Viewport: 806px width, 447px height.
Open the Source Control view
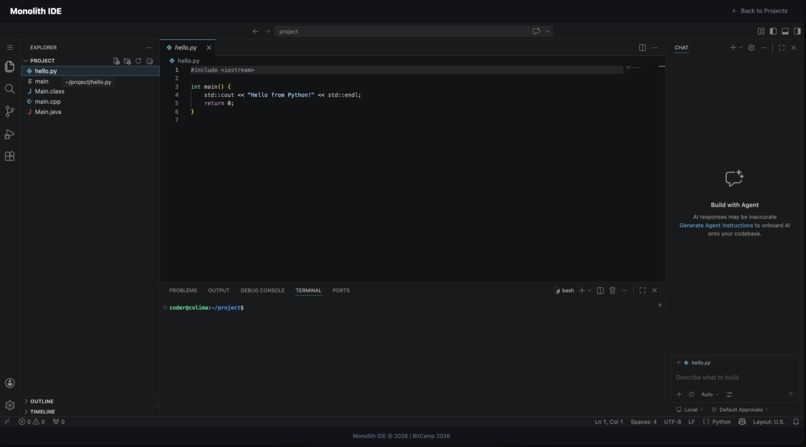point(10,111)
